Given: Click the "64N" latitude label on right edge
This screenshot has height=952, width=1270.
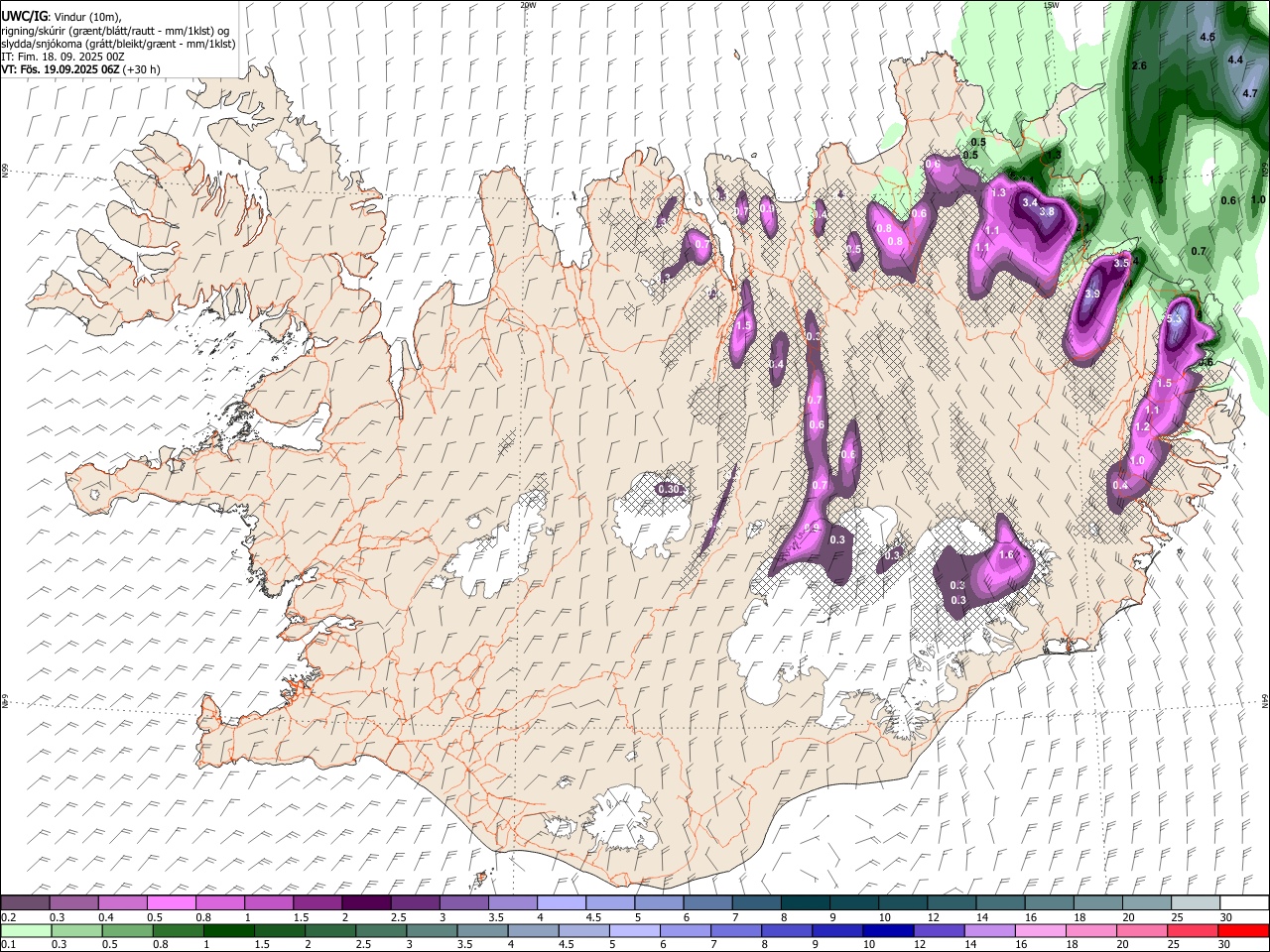Looking at the screenshot, I should click(x=1265, y=700).
